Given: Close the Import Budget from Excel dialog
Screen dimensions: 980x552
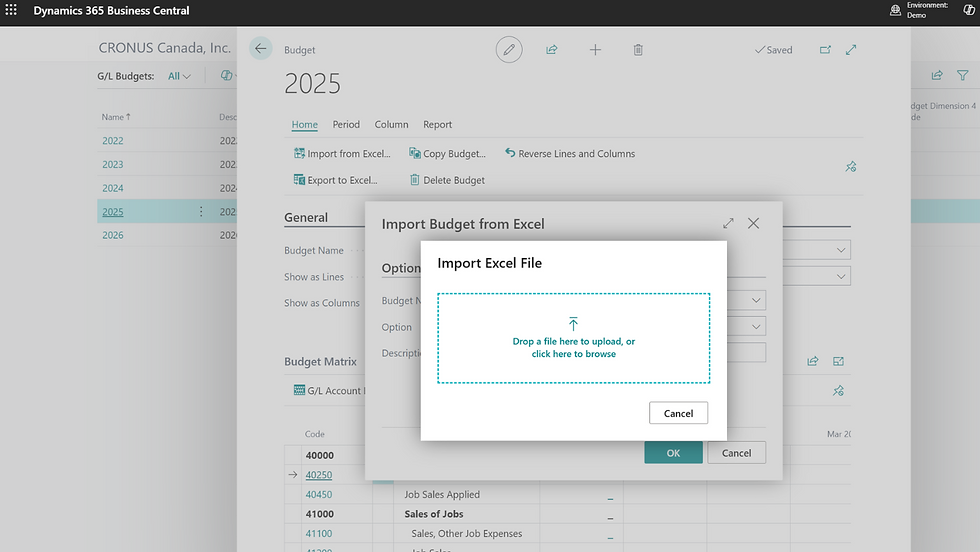Looking at the screenshot, I should (x=753, y=223).
